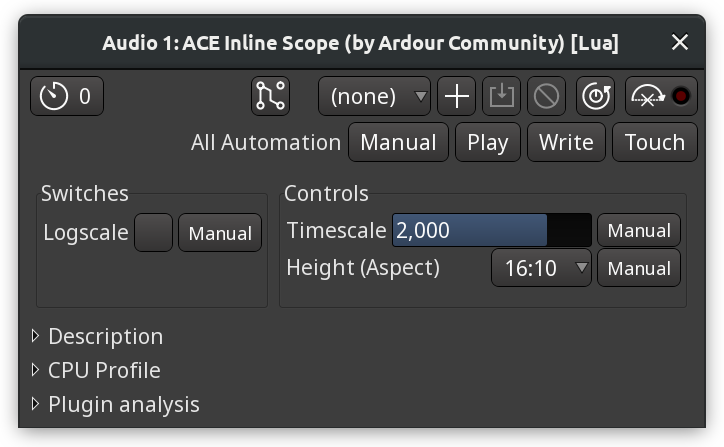
Task: Toggle the bypass button with the red LED
Action: [x=661, y=96]
